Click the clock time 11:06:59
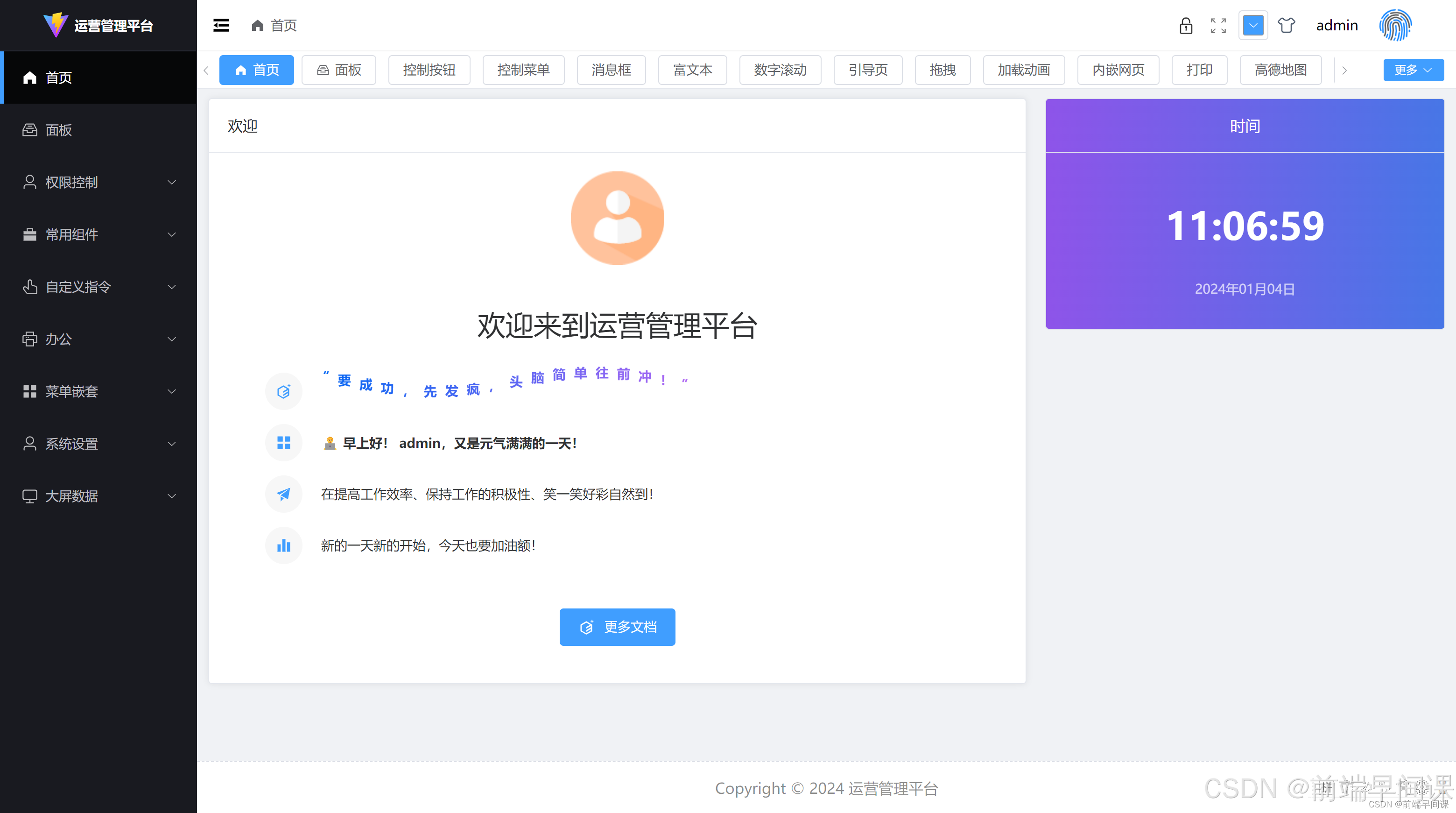Viewport: 1456px width, 813px height. coord(1245,226)
